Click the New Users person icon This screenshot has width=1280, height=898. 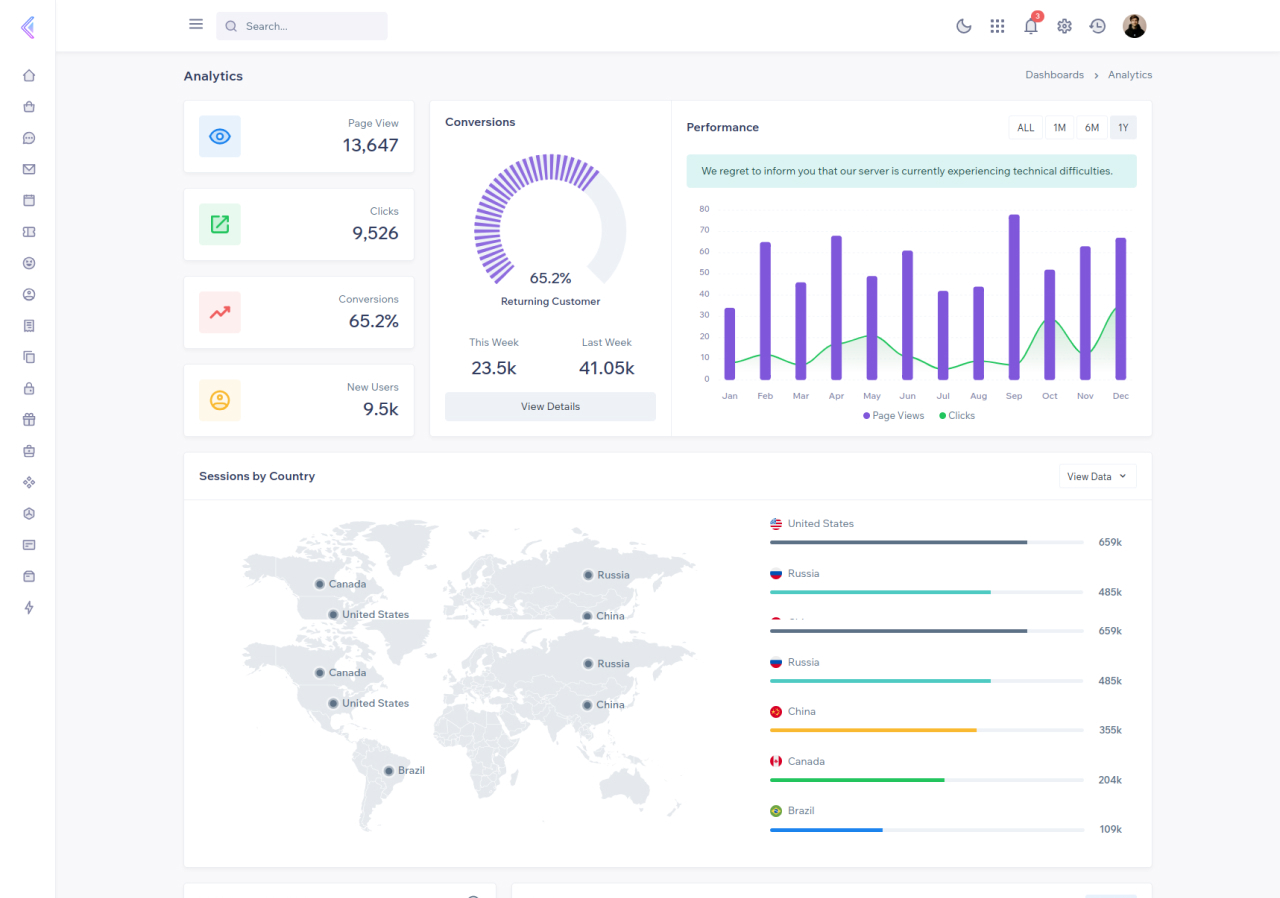[220, 400]
